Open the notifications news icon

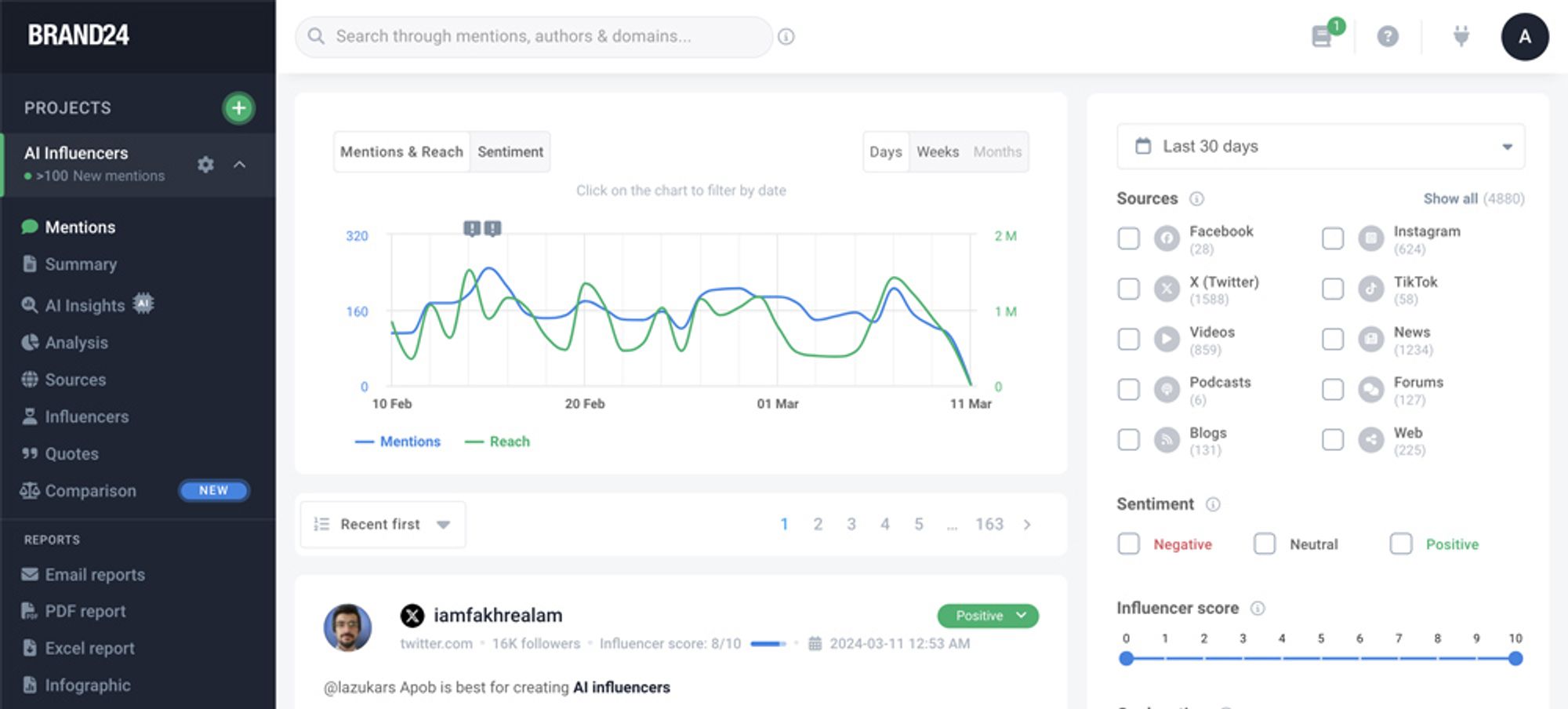tap(1323, 36)
